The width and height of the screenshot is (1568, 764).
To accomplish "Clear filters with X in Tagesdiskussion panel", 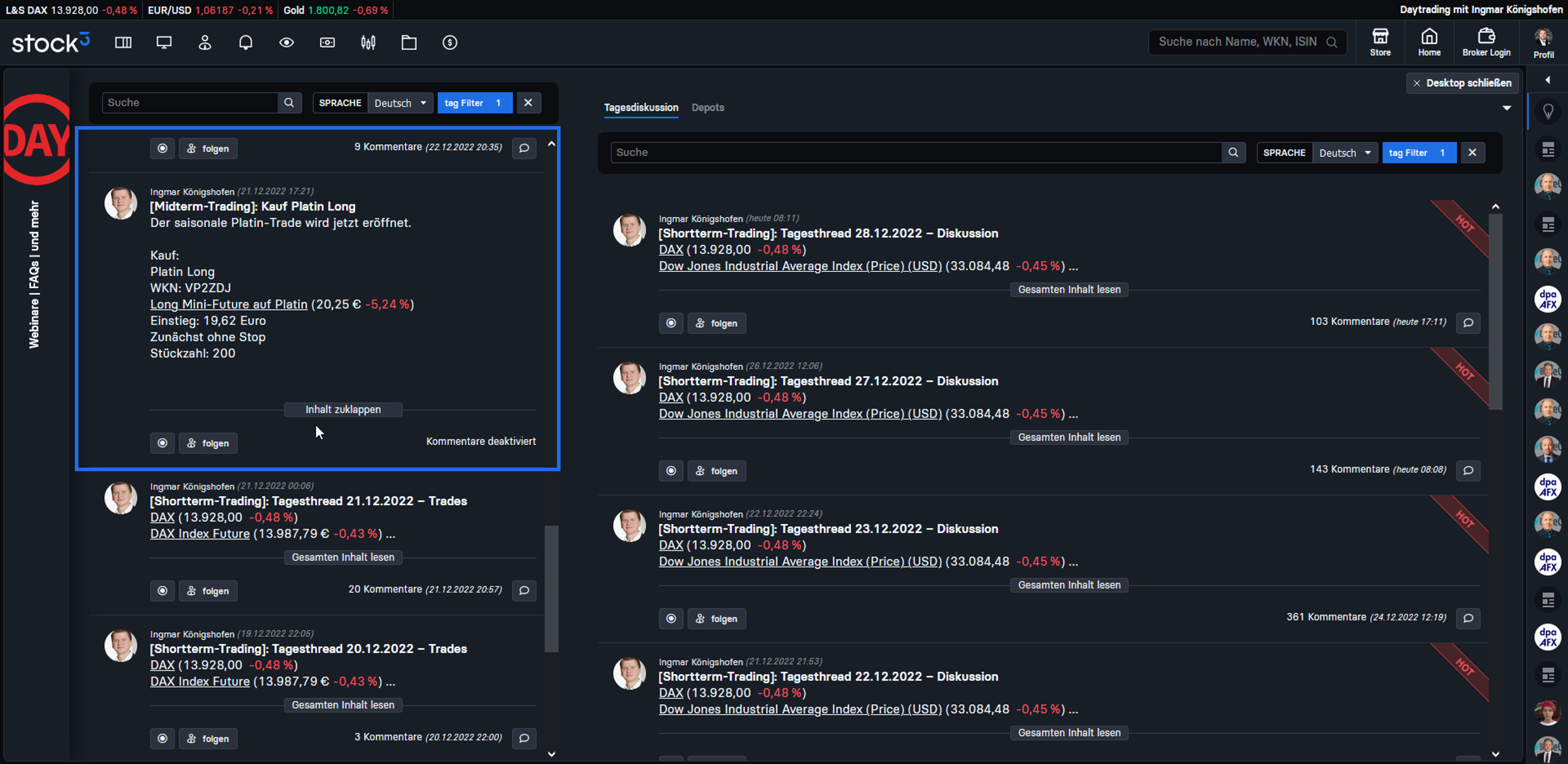I will pyautogui.click(x=1472, y=153).
